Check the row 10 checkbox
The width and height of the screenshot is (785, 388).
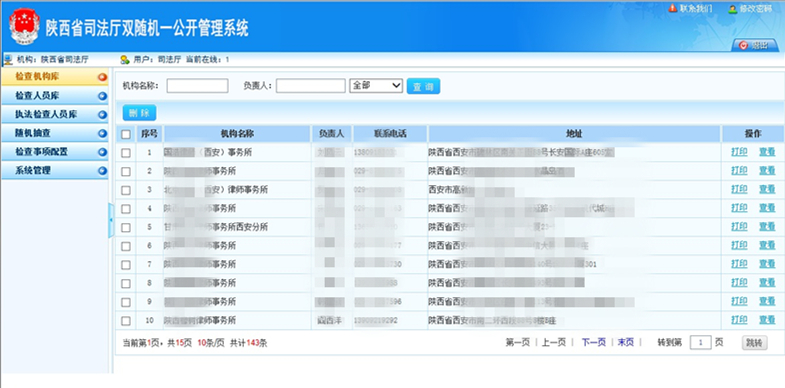click(x=126, y=321)
